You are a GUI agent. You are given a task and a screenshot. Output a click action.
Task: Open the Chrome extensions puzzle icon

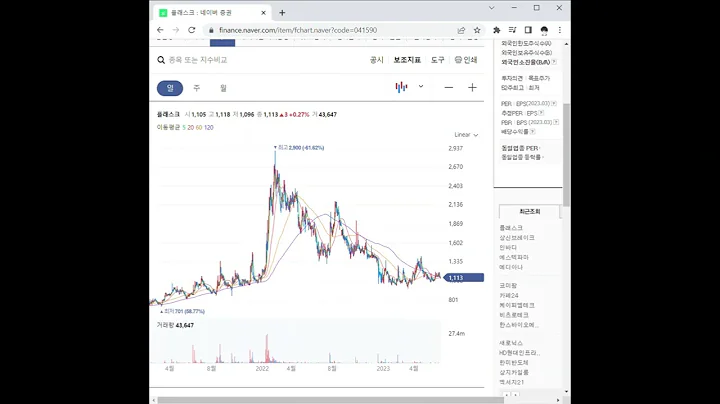496,30
